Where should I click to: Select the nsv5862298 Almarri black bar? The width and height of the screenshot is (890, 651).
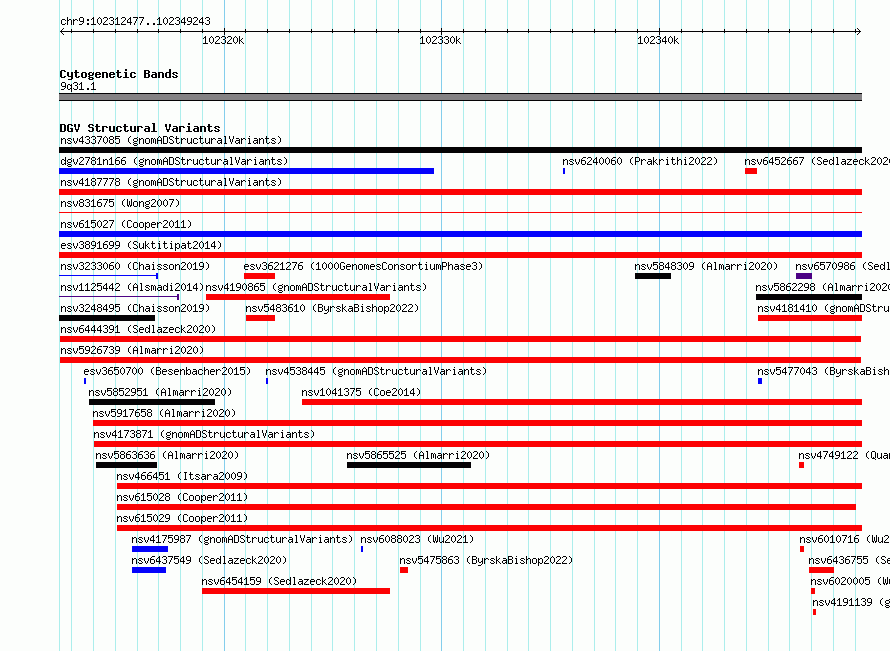tap(809, 297)
